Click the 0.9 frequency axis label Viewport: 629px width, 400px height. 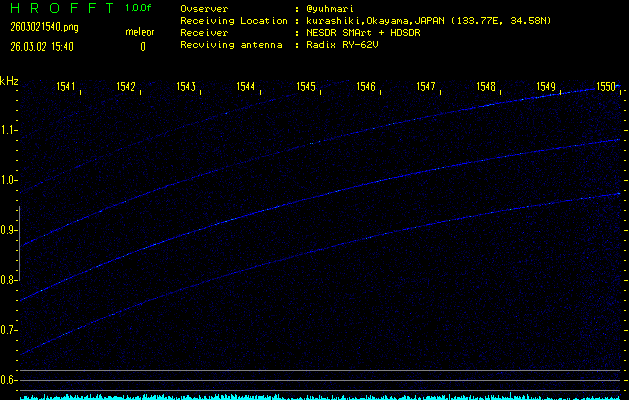tap(9, 230)
